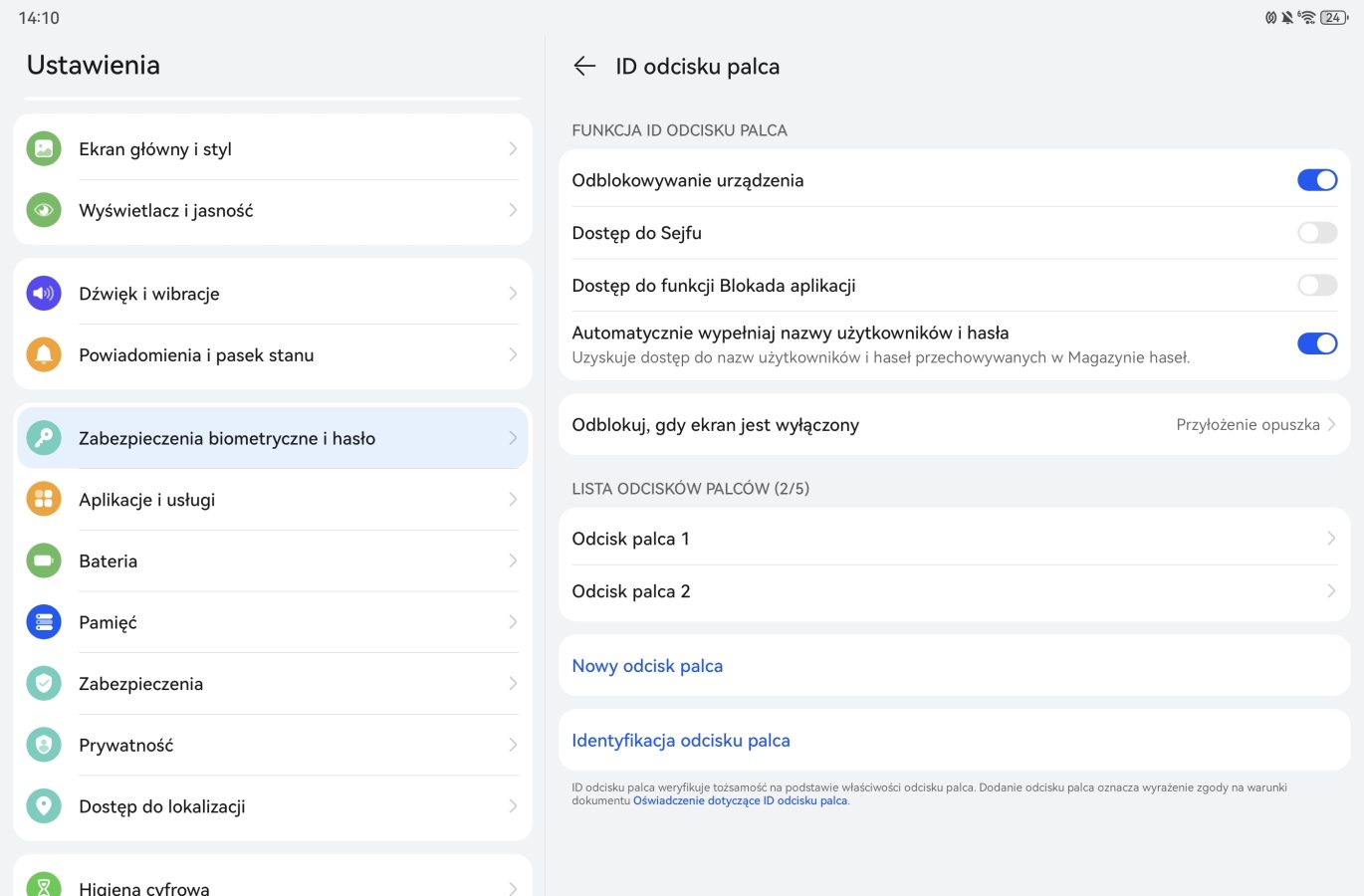Tap the battery indicator in status bar

pyautogui.click(x=1334, y=17)
